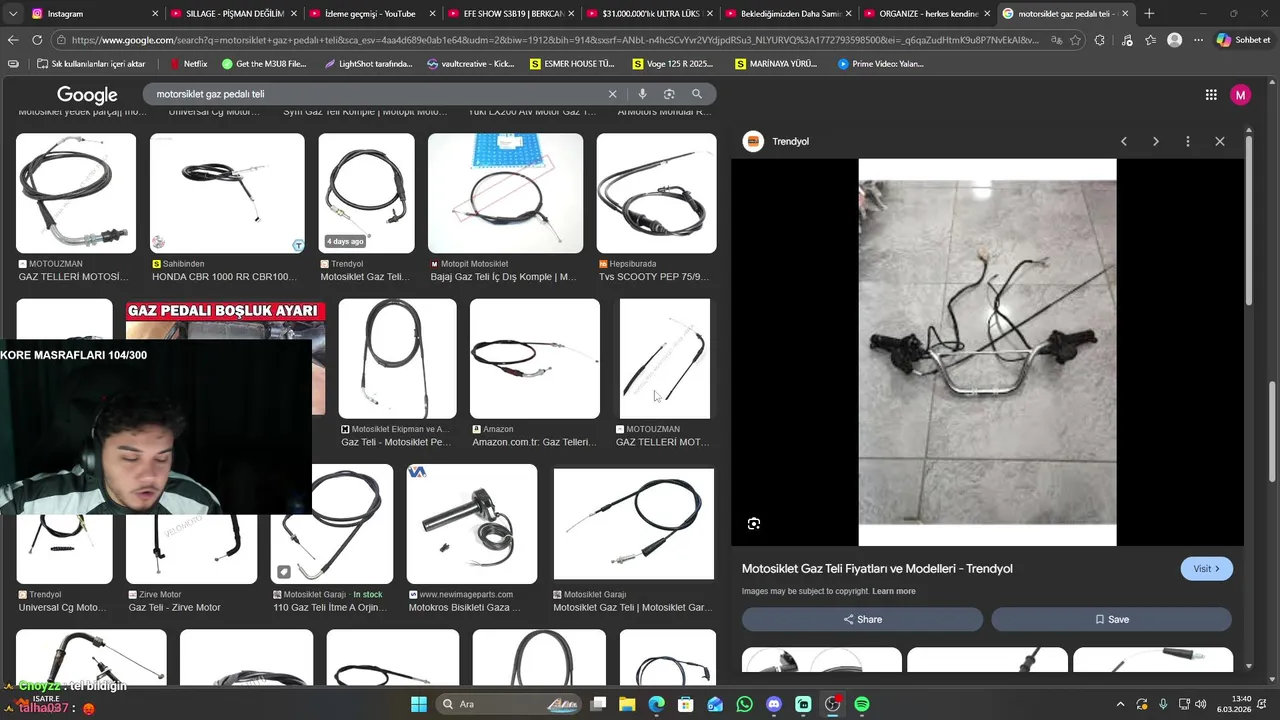Open newimageparts Motokros Bisikleti Gaza image
Image resolution: width=1280 pixels, height=720 pixels.
pos(472,524)
